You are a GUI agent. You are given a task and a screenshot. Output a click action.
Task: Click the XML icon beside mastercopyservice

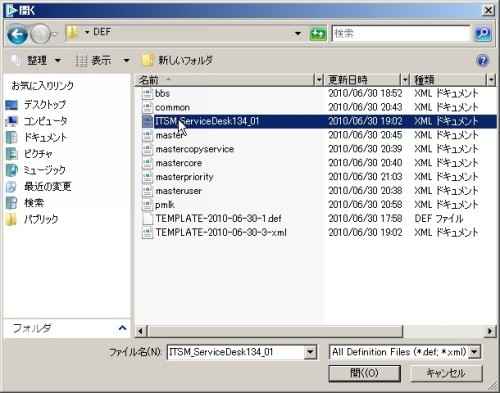147,149
